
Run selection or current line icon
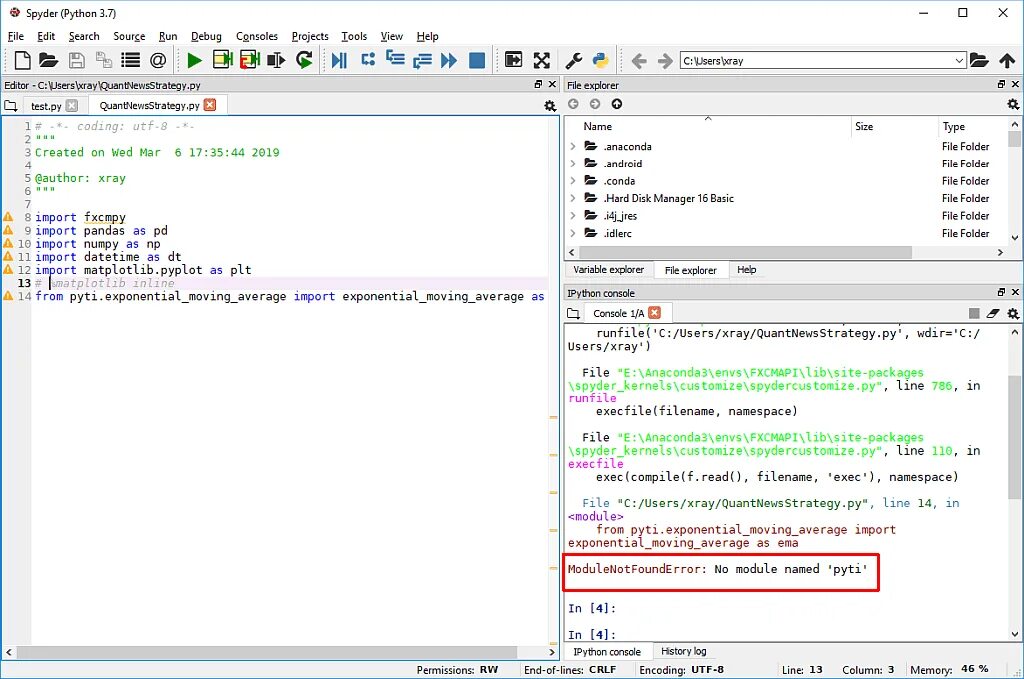[x=276, y=61]
